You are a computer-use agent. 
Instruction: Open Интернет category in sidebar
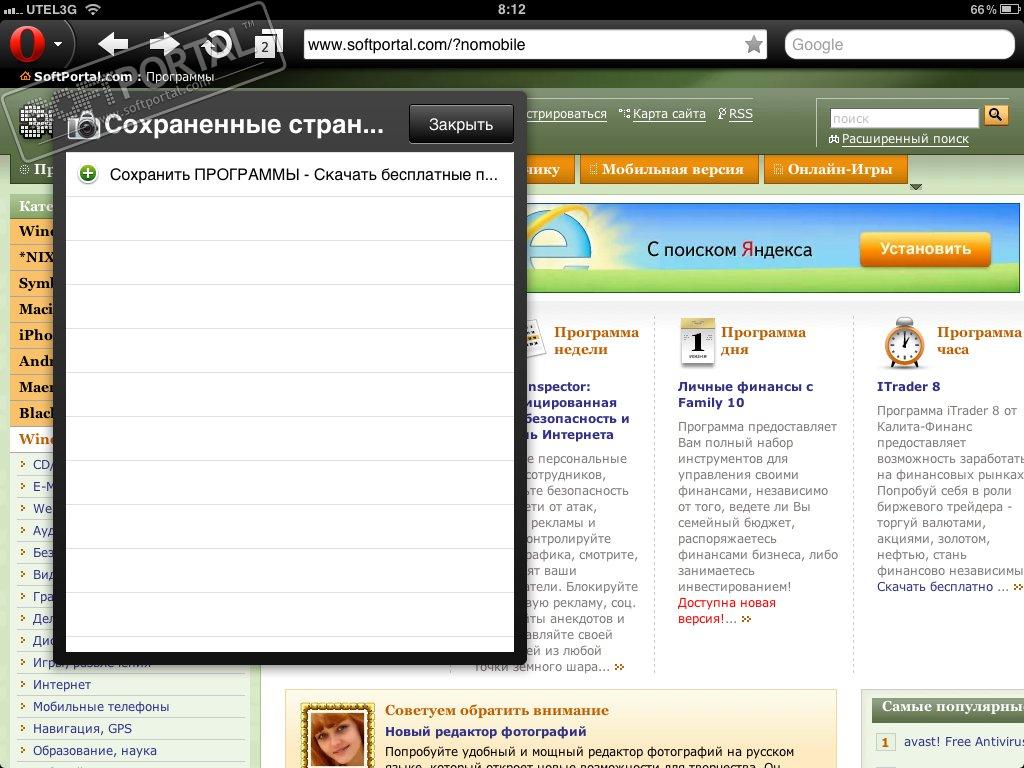point(62,684)
